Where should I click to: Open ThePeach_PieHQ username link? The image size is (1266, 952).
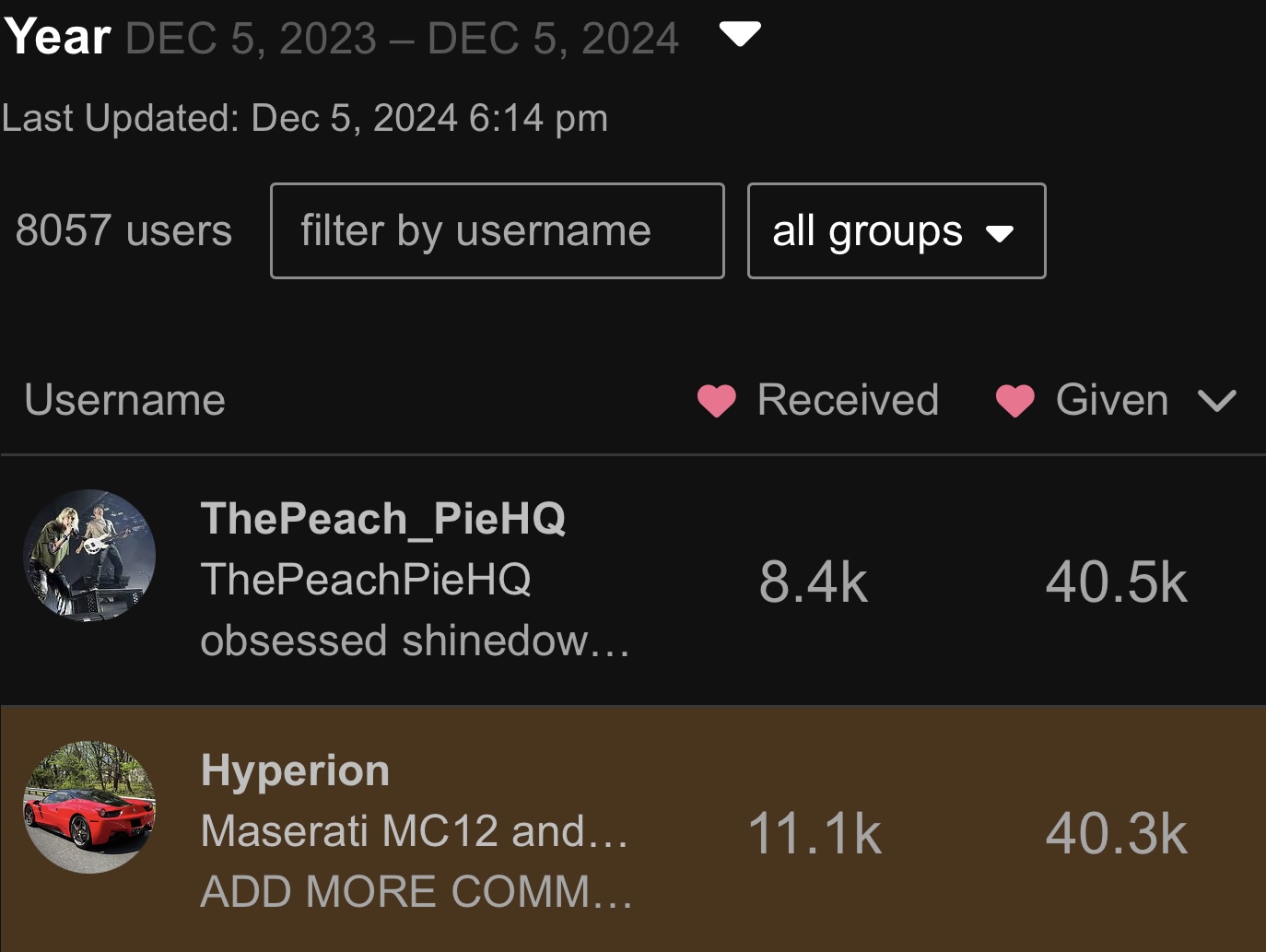(x=382, y=519)
